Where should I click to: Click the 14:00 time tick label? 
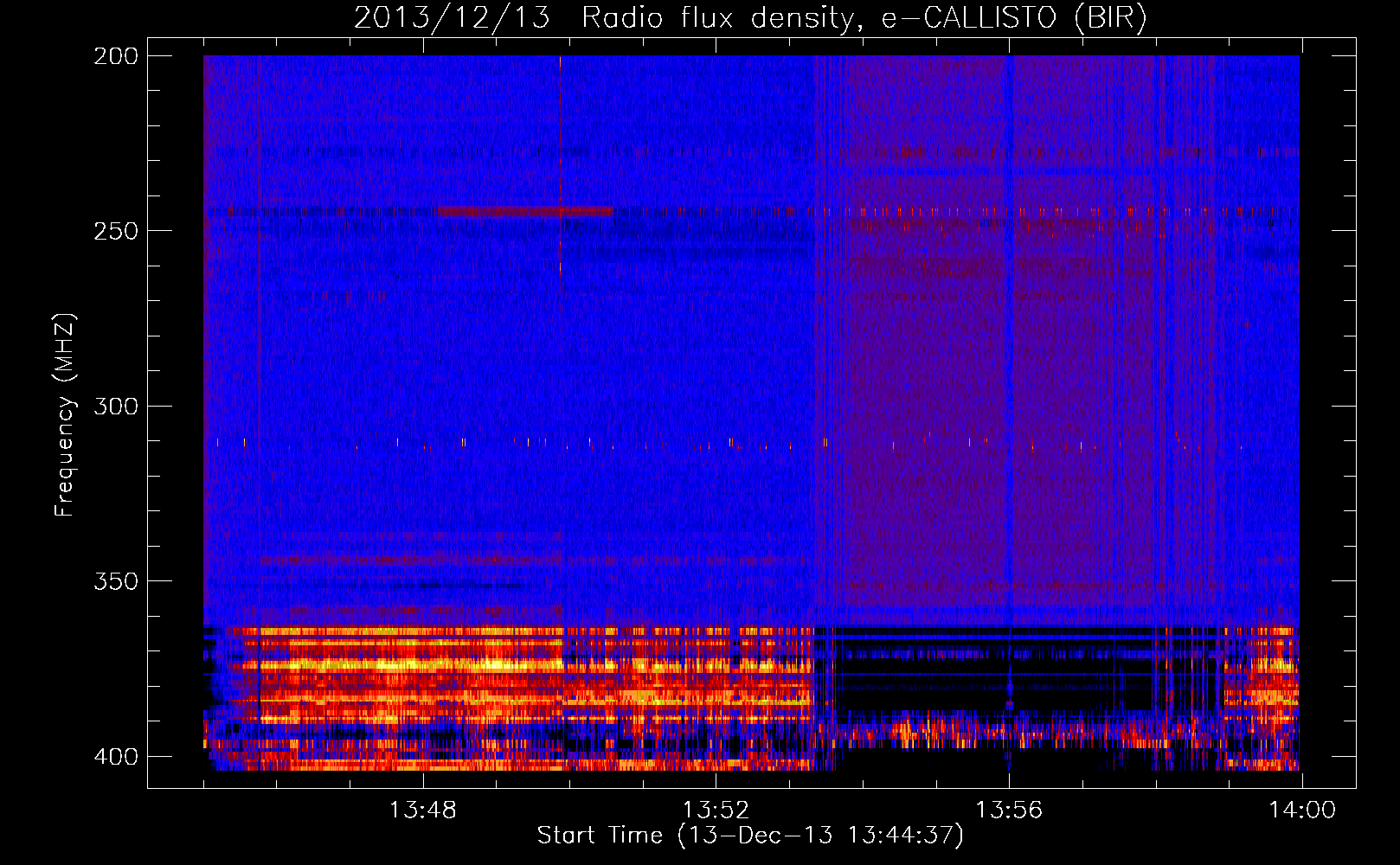1302,811
